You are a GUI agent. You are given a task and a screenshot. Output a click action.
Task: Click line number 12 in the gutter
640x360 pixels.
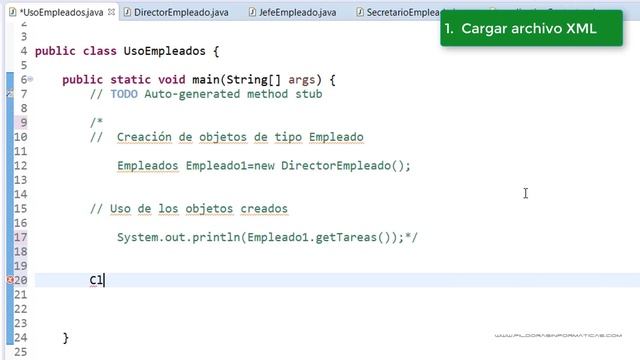click(20, 166)
